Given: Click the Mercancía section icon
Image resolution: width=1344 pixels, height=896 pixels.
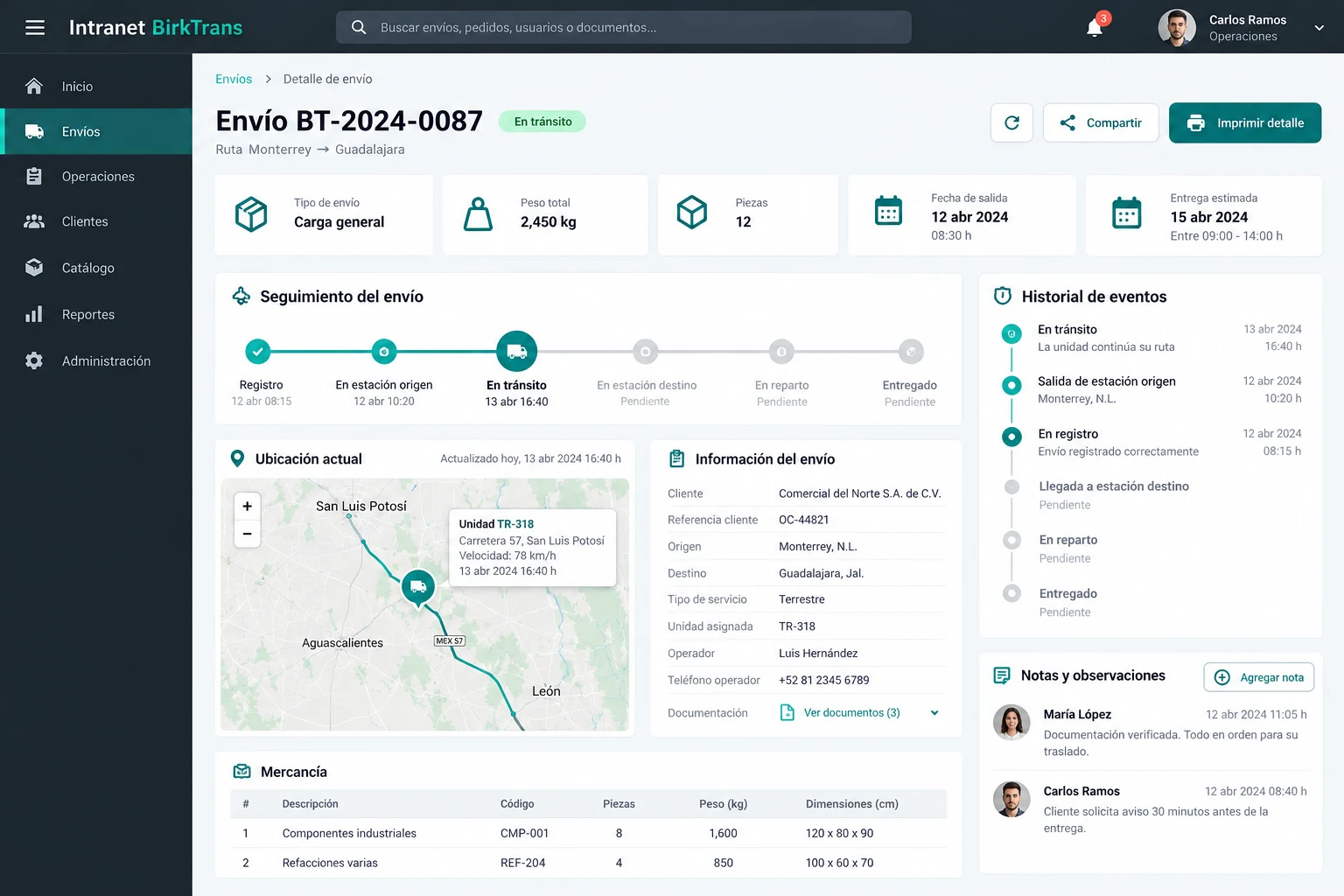Looking at the screenshot, I should click(x=241, y=772).
